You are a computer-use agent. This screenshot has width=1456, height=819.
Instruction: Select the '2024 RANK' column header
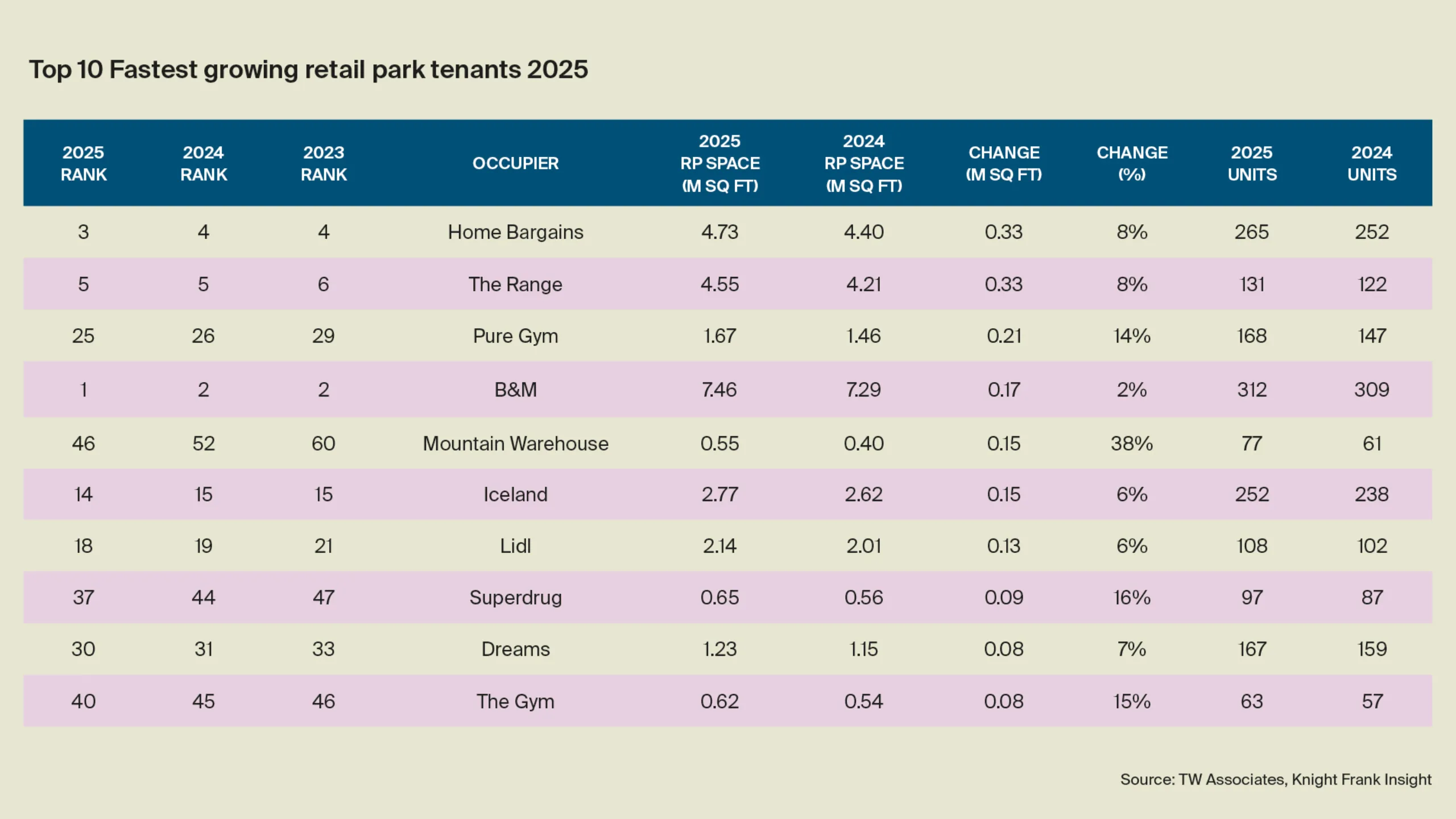click(204, 163)
